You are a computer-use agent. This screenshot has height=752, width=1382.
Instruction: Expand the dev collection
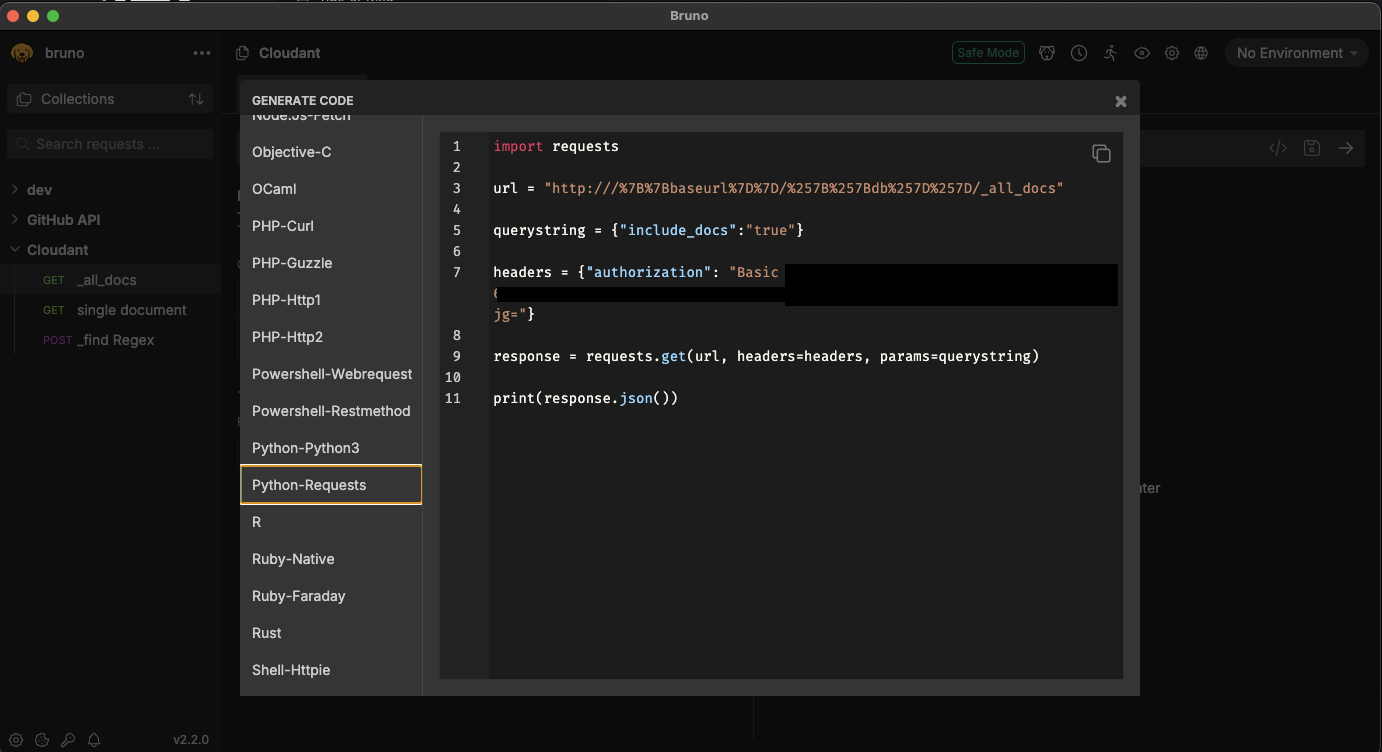(x=40, y=190)
